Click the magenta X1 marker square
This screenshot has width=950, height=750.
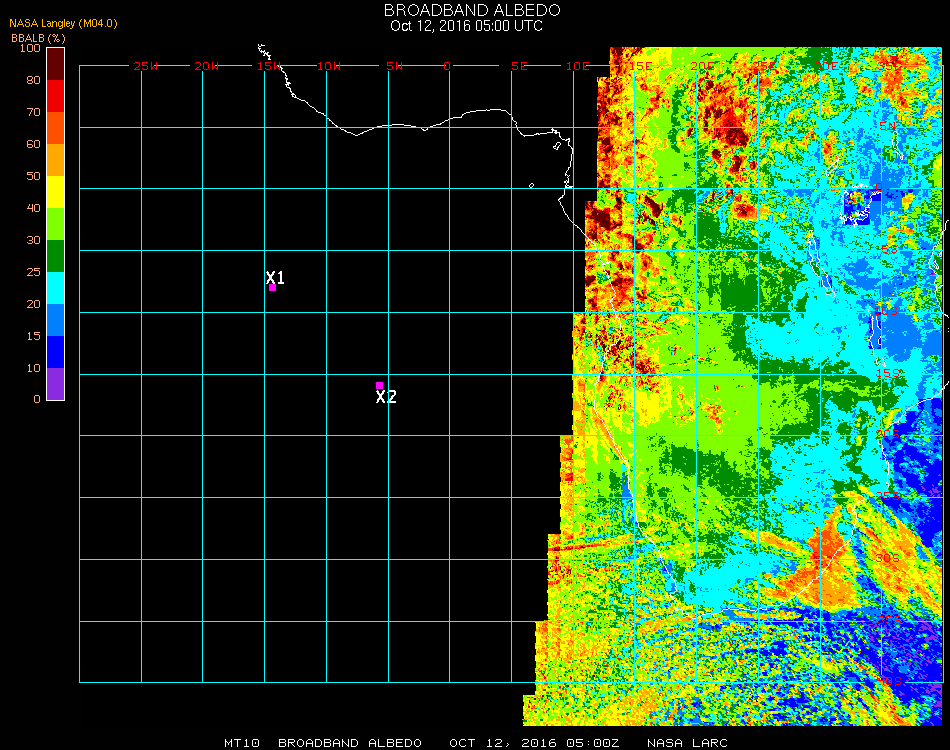pyautogui.click(x=273, y=288)
